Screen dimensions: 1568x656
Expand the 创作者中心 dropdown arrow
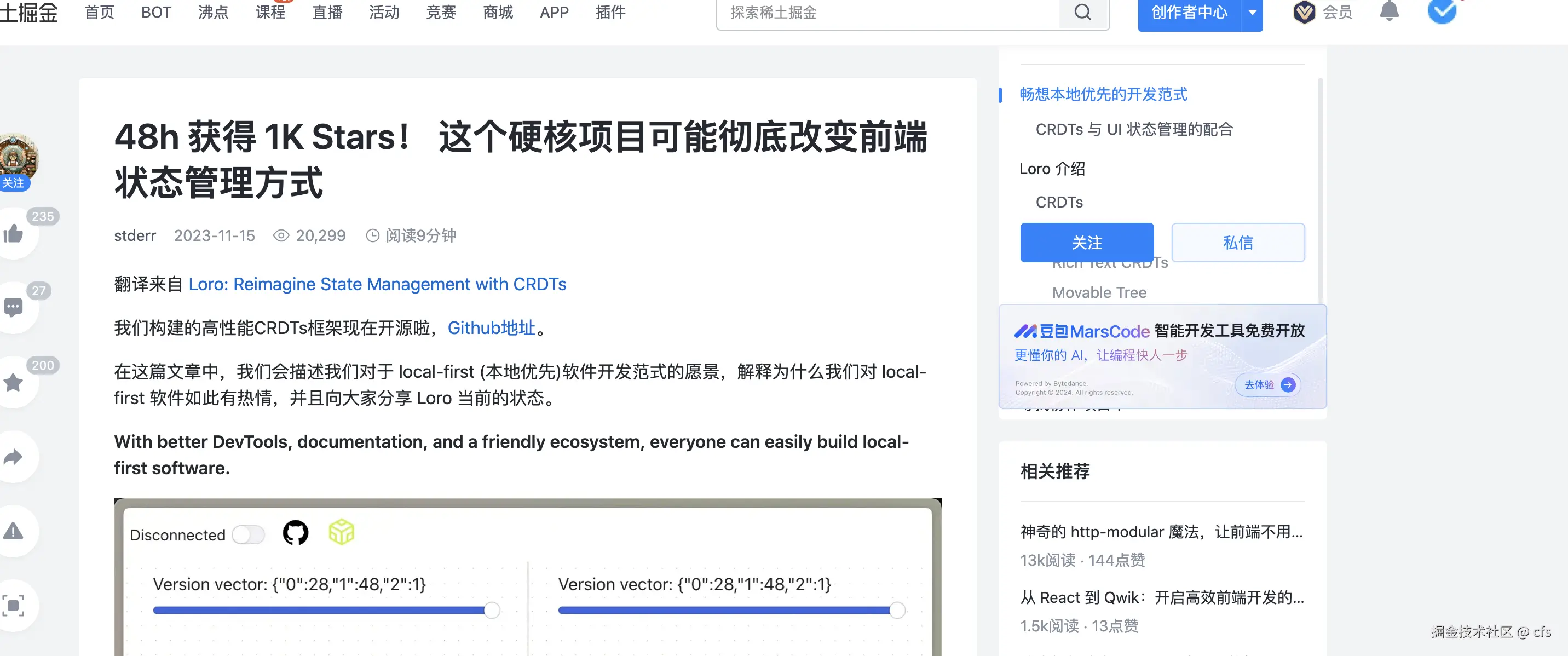1252,12
